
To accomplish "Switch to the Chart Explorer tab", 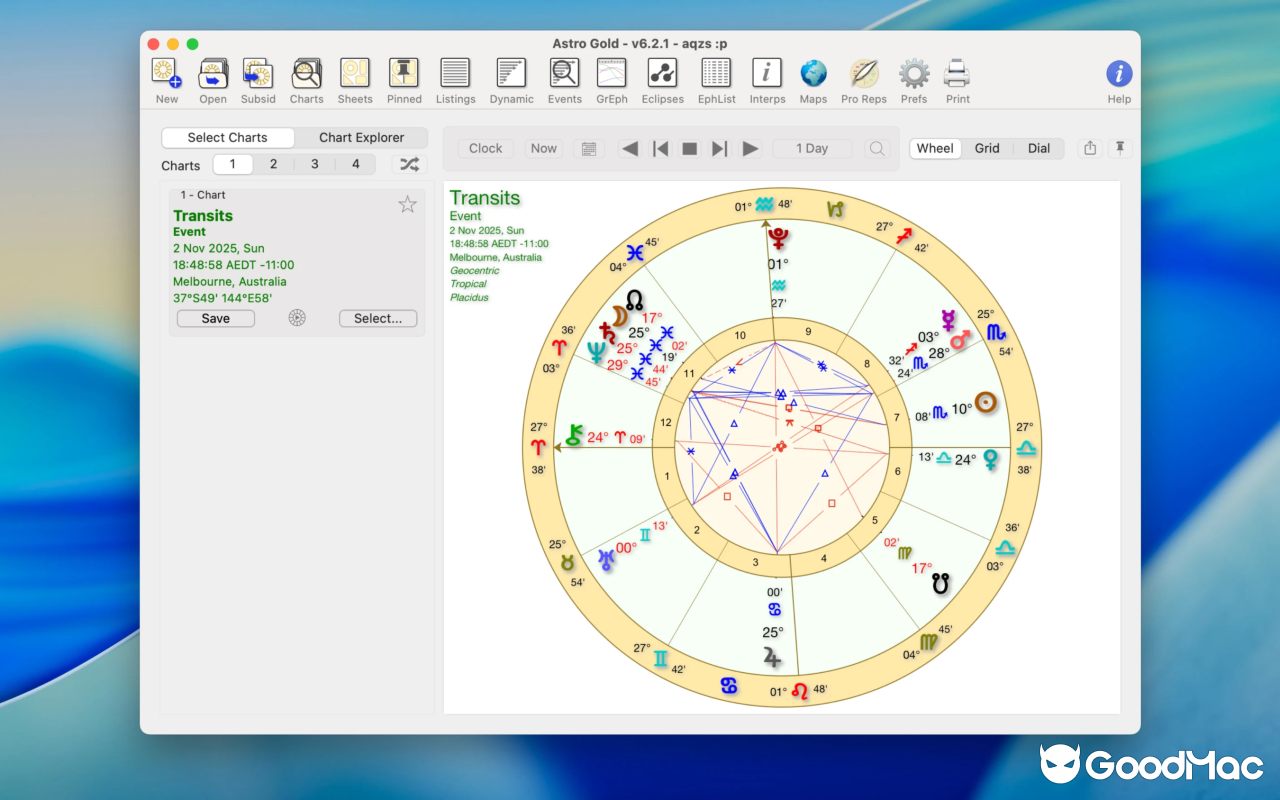I will point(361,137).
